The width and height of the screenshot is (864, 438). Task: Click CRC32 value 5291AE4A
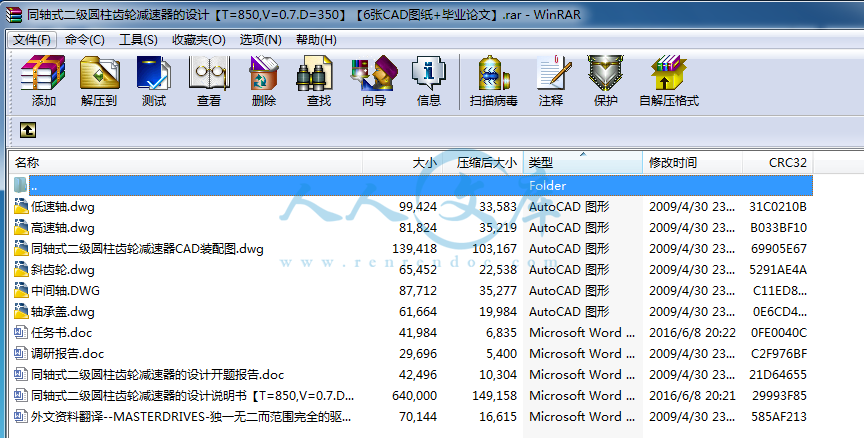pos(778,270)
